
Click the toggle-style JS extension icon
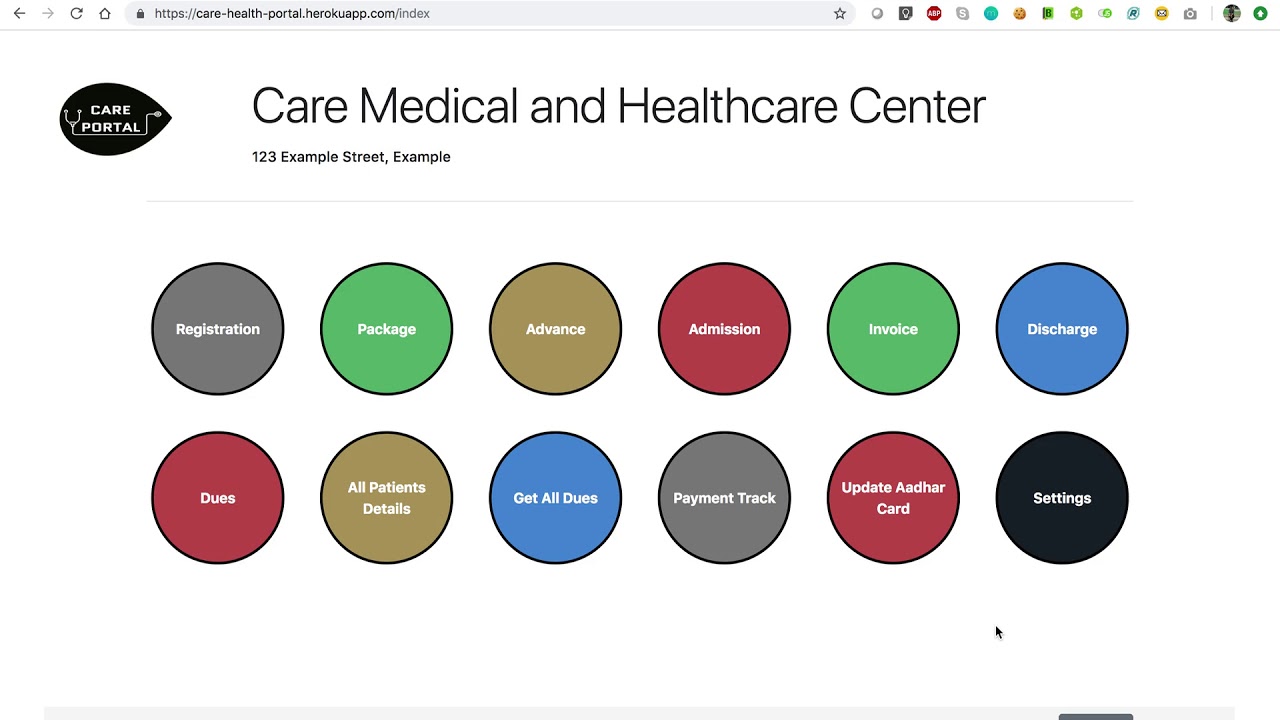1105,14
